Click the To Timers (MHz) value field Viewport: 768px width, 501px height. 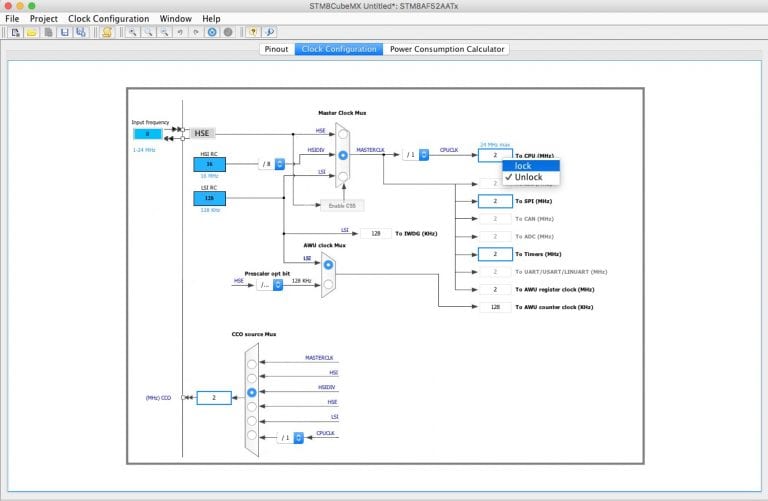(x=495, y=254)
